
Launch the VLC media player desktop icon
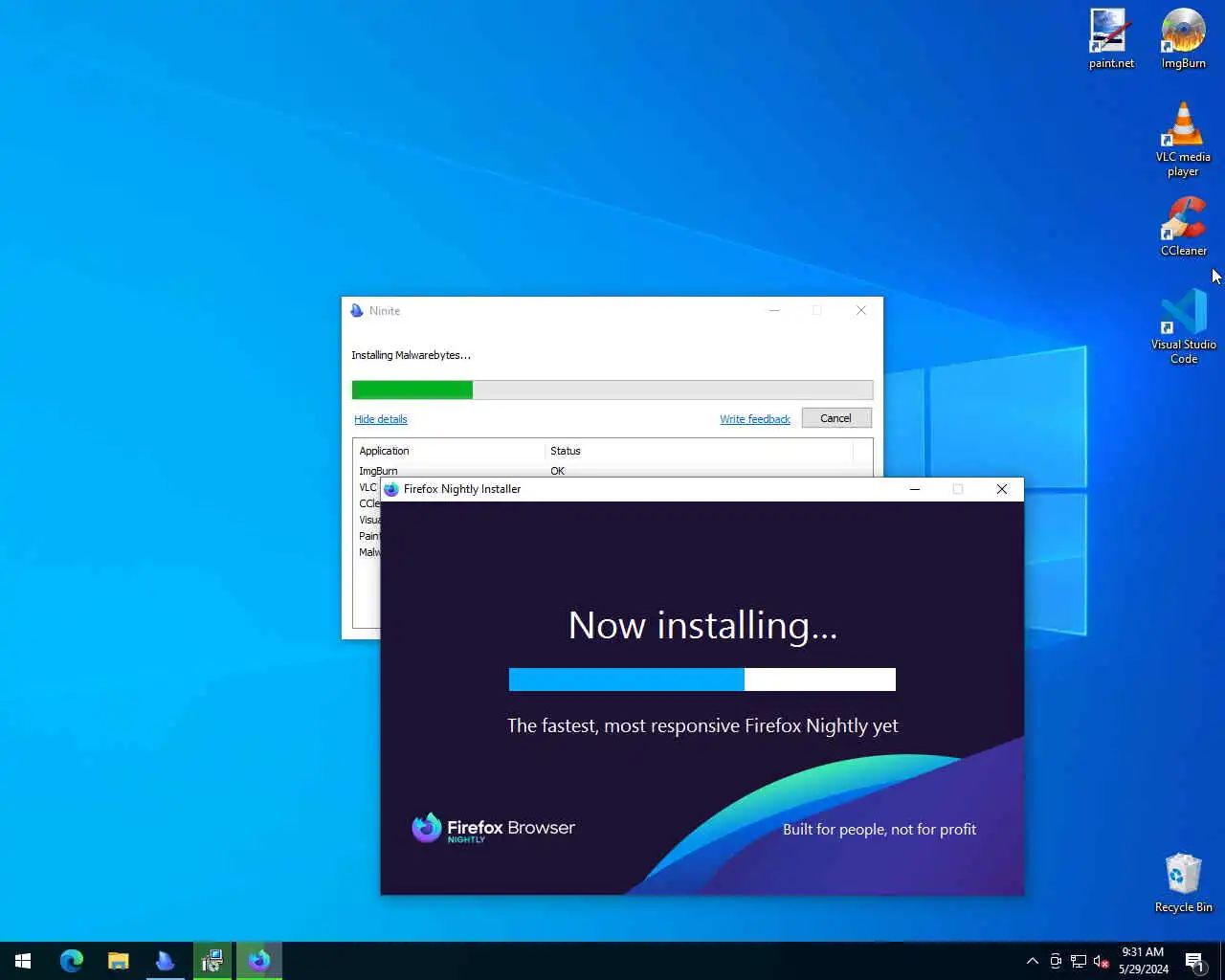point(1184,140)
